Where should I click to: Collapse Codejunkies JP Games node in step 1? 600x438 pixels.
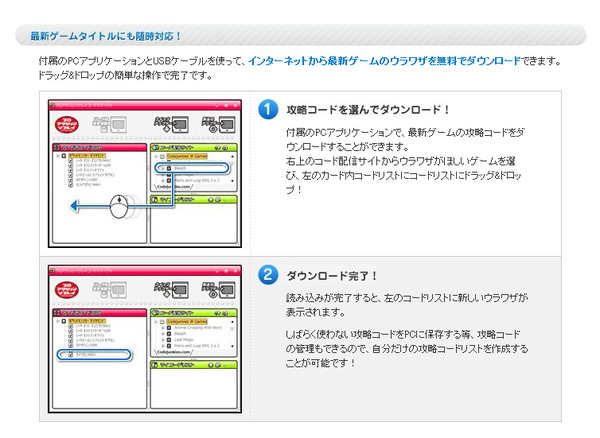pyautogui.click(x=156, y=156)
